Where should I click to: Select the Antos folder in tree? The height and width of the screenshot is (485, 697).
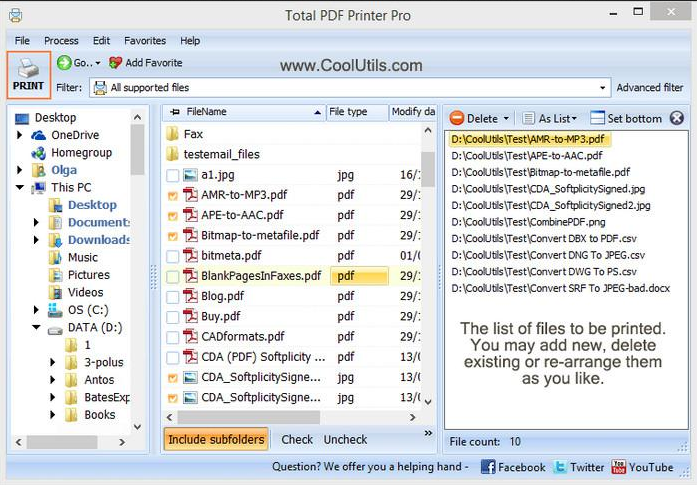pyautogui.click(x=99, y=380)
